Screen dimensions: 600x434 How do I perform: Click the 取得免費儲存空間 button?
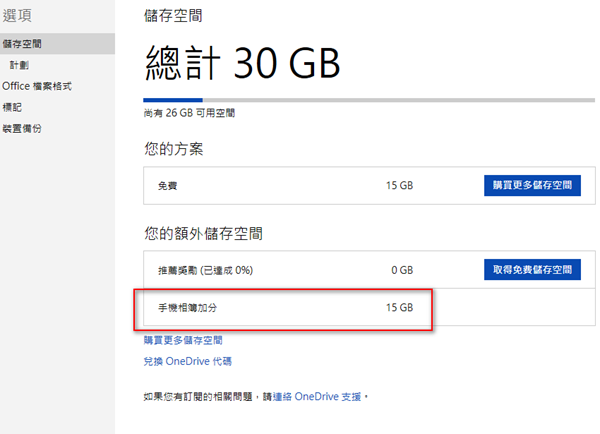tap(532, 270)
